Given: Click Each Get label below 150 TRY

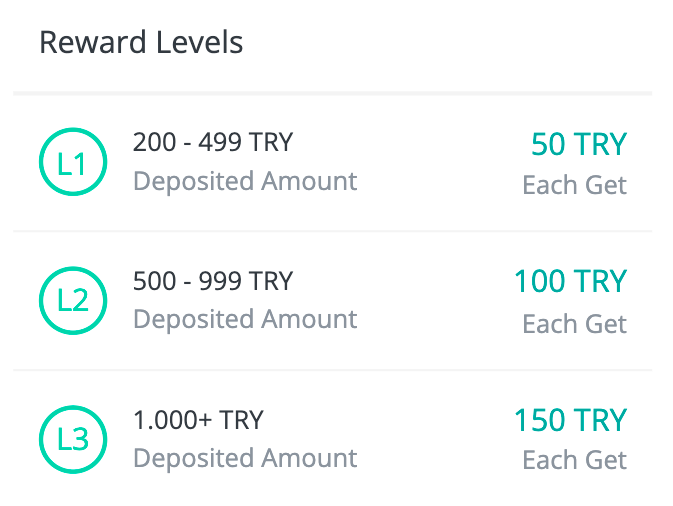Looking at the screenshot, I should (575, 461).
